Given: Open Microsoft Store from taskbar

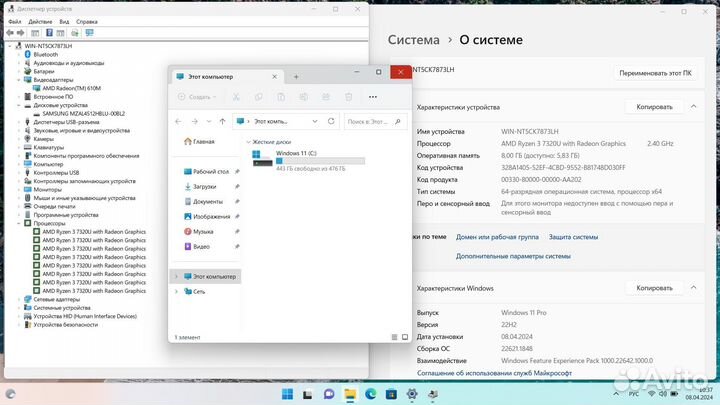Looking at the screenshot, I should (x=391, y=394).
